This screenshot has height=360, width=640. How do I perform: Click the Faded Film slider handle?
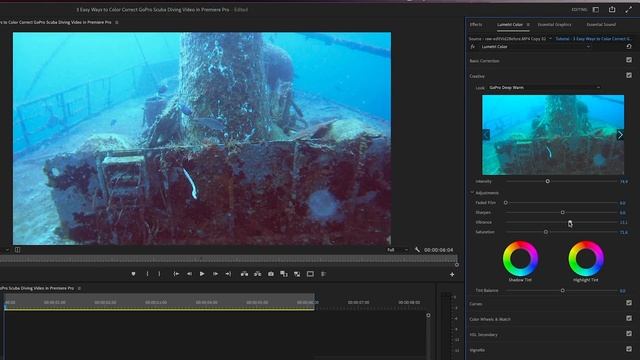[x=506, y=202]
